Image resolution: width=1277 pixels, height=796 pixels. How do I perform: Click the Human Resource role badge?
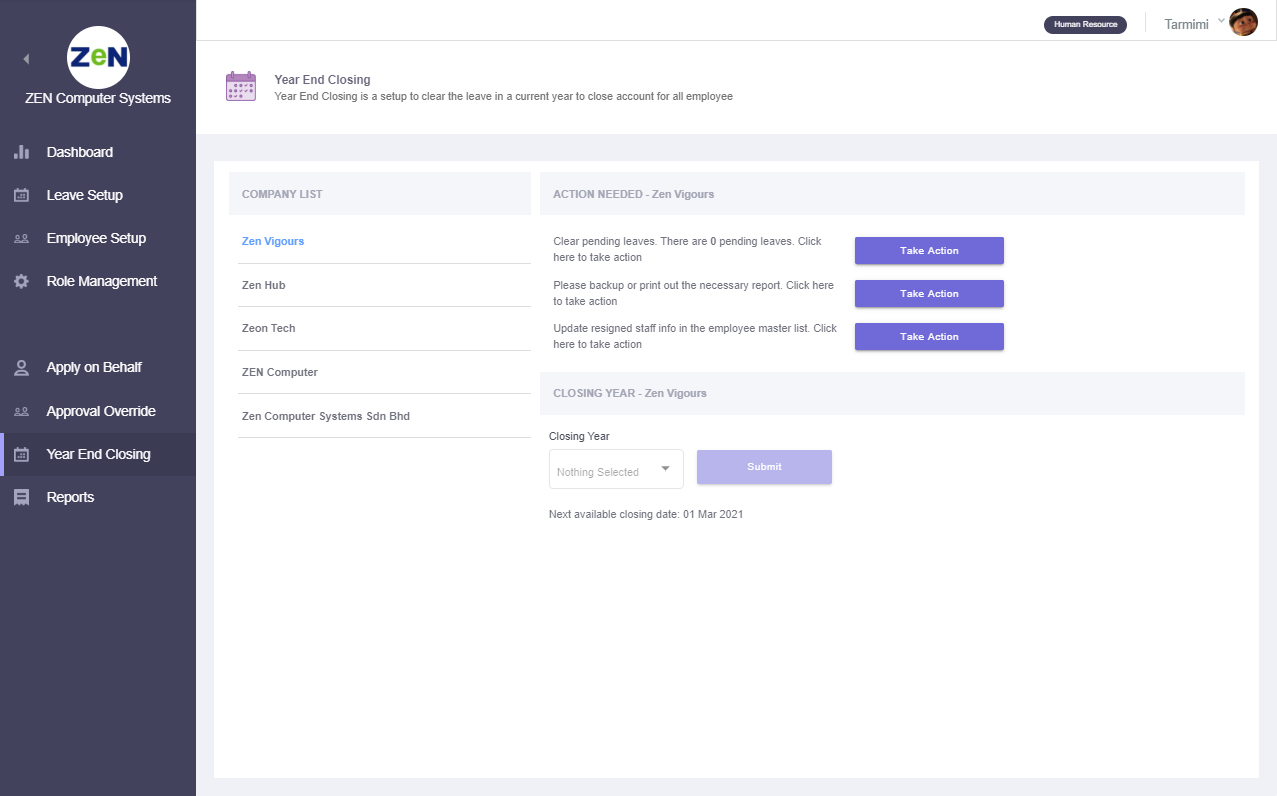pyautogui.click(x=1085, y=24)
